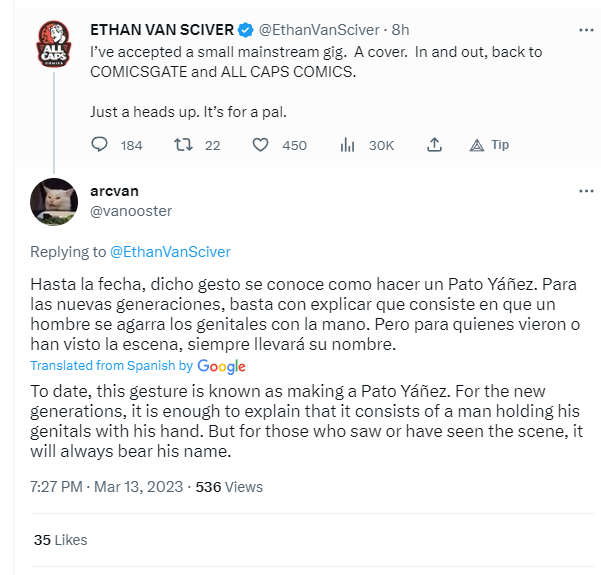Click the @EthanVanSciver handle in the tweet header
This screenshot has height=575, width=601.
(319, 30)
